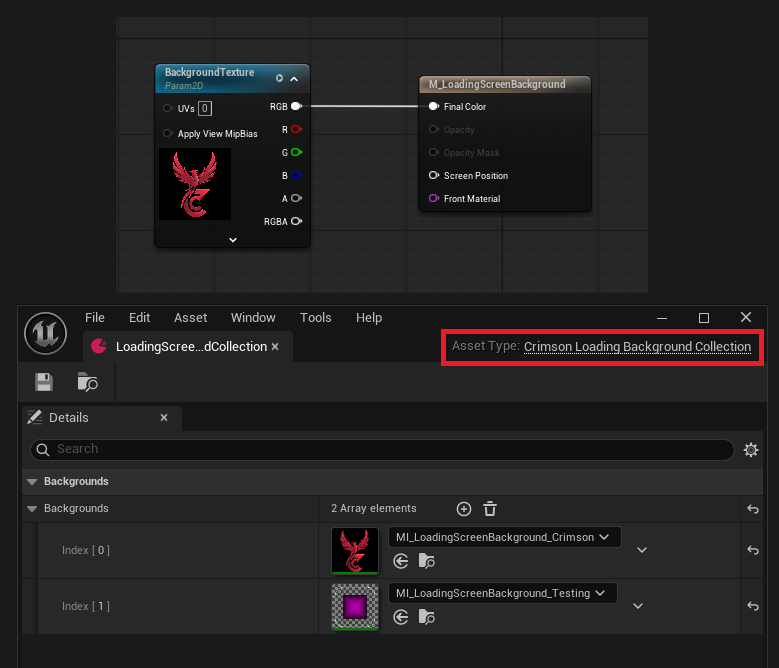Use selected asset for Index 1
The width and height of the screenshot is (779, 668).
[401, 617]
